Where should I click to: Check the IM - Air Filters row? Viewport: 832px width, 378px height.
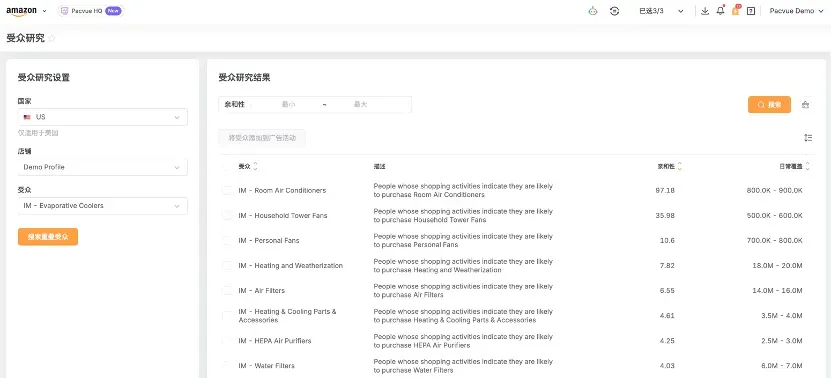click(227, 290)
